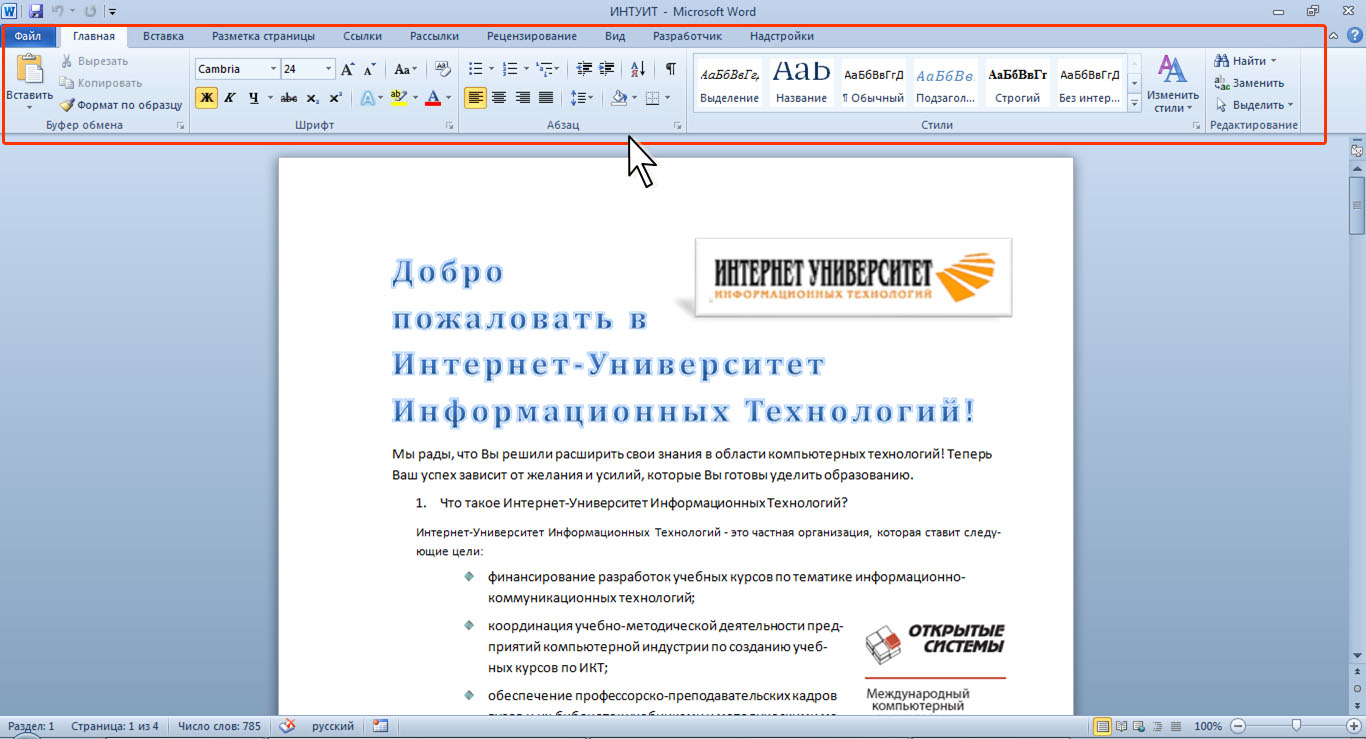Click Заменить (Replace) in editing group
The image size is (1366, 739).
[1250, 83]
